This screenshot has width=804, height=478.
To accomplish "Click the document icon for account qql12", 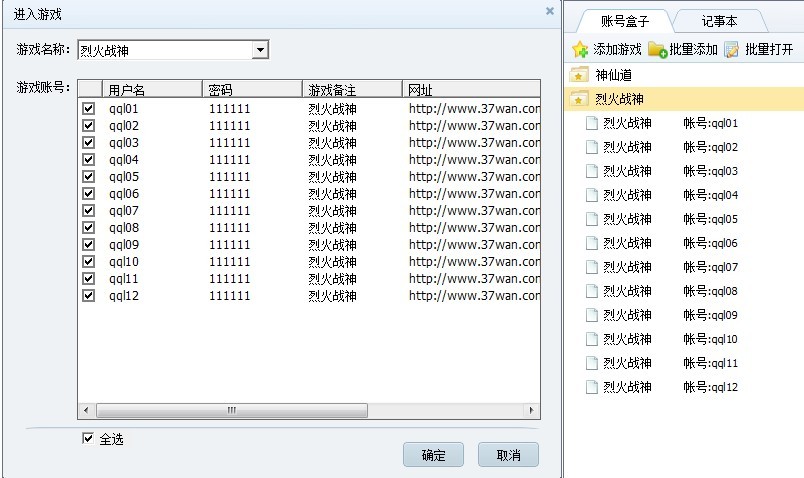I will click(x=591, y=387).
